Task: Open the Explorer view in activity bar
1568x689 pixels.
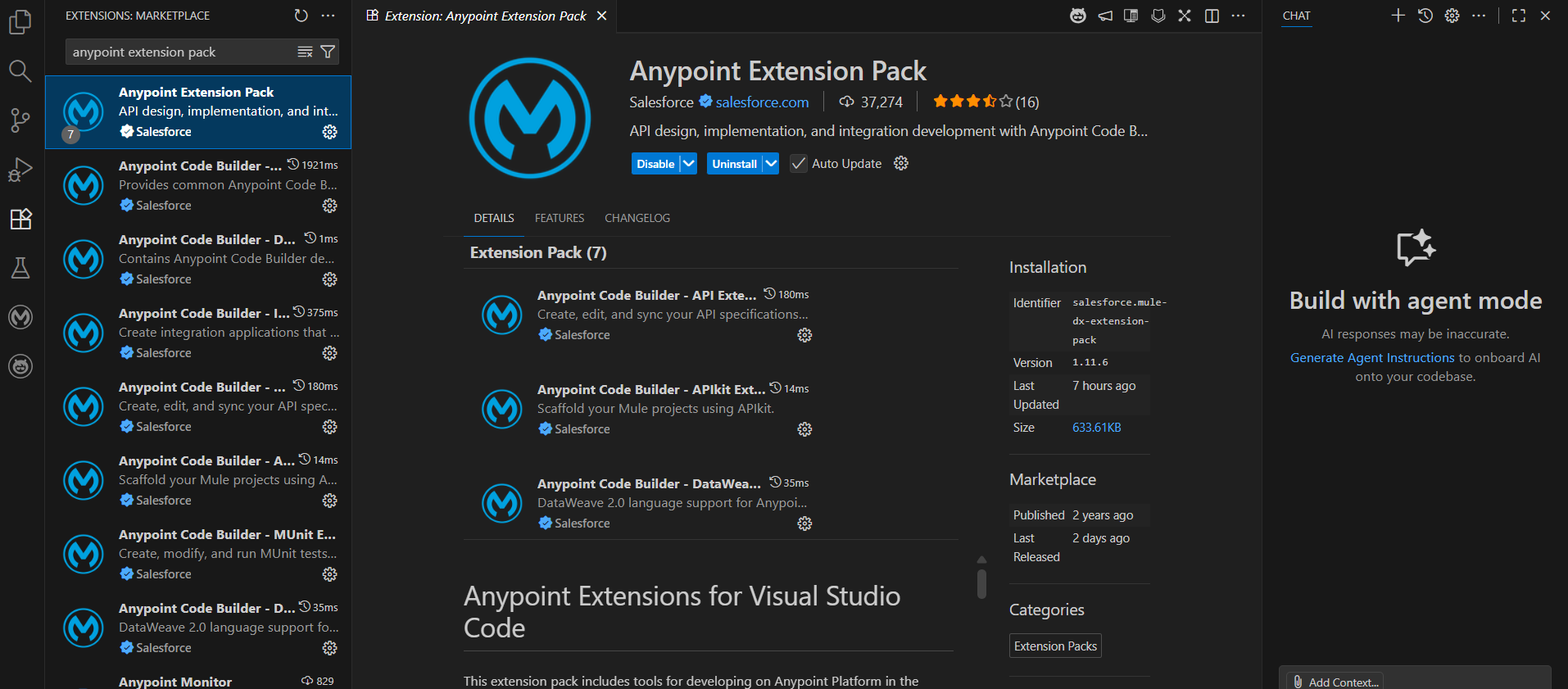Action: coord(20,22)
